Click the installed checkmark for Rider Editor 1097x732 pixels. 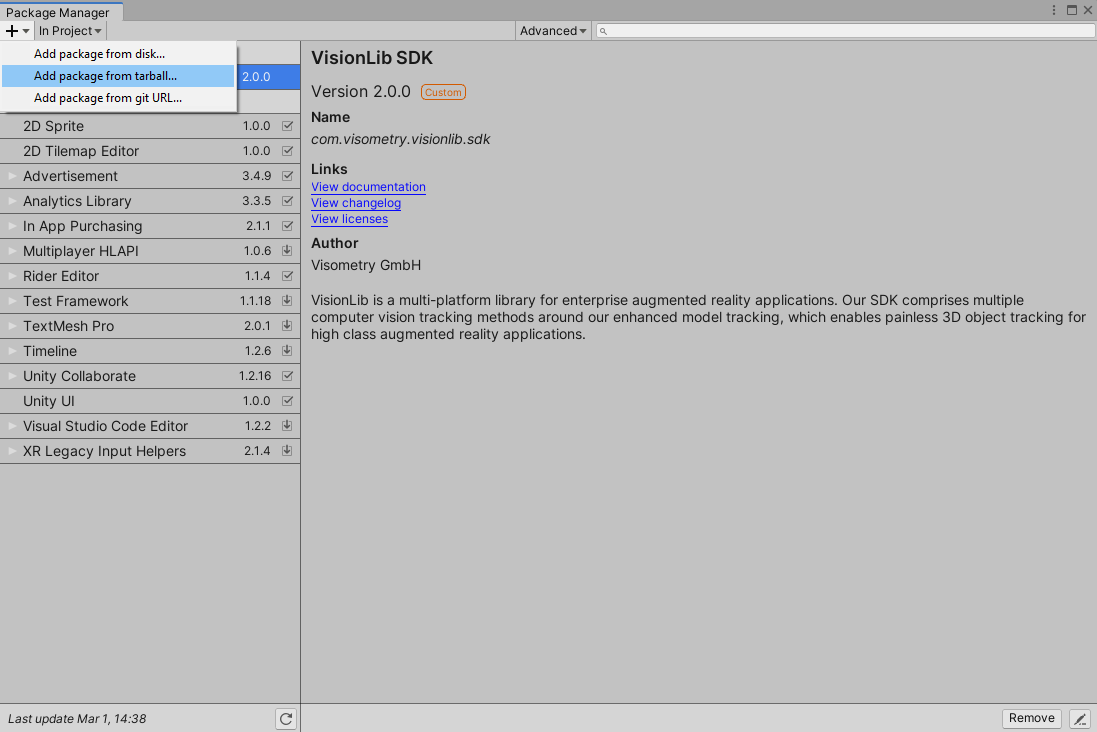pyautogui.click(x=287, y=276)
